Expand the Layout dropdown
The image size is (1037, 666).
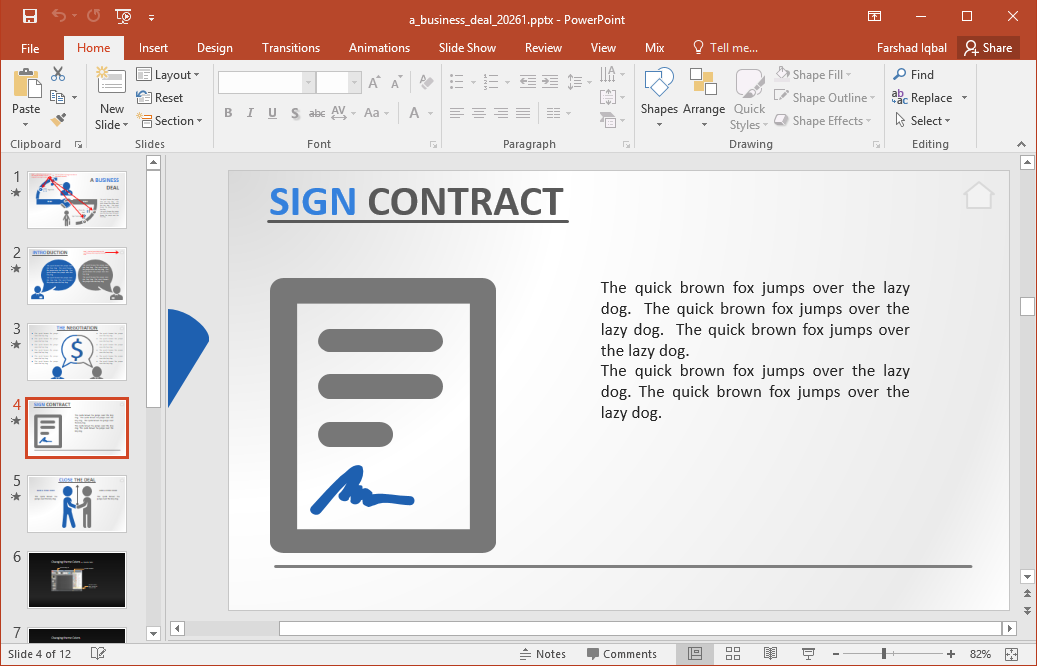pyautogui.click(x=168, y=75)
